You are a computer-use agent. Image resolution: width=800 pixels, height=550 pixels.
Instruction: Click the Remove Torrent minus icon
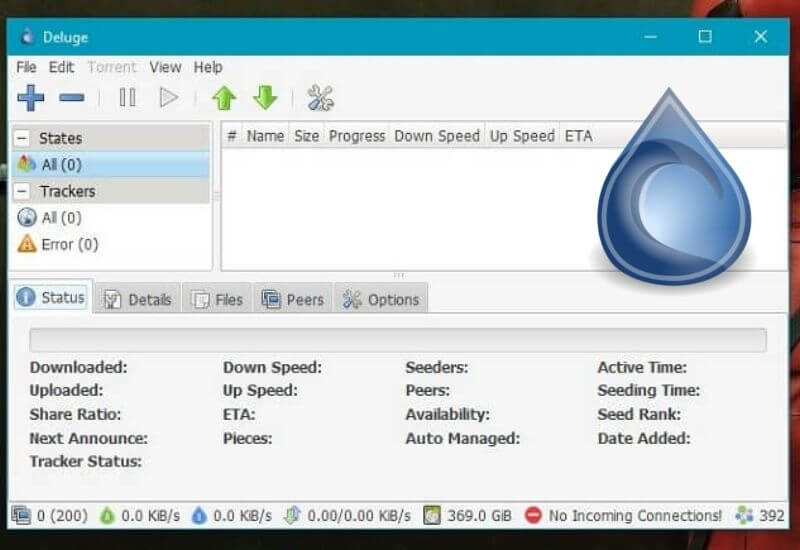[x=72, y=98]
